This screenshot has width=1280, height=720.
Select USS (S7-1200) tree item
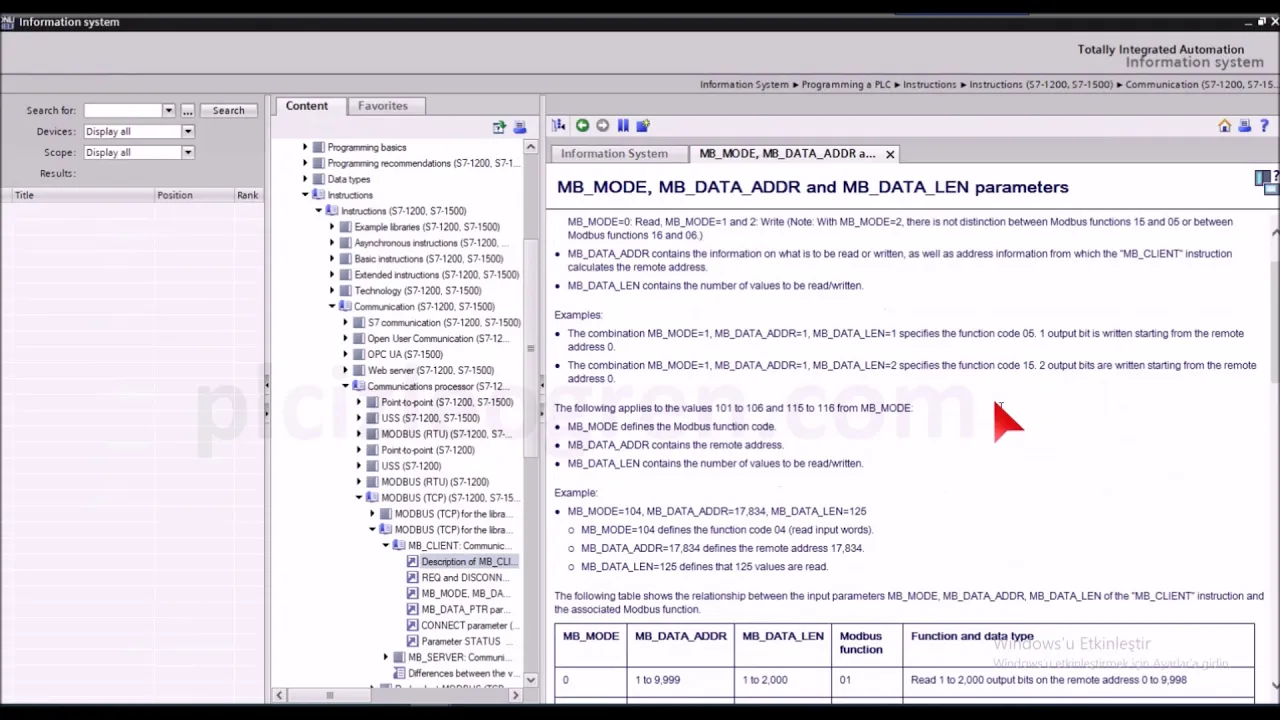pos(410,466)
